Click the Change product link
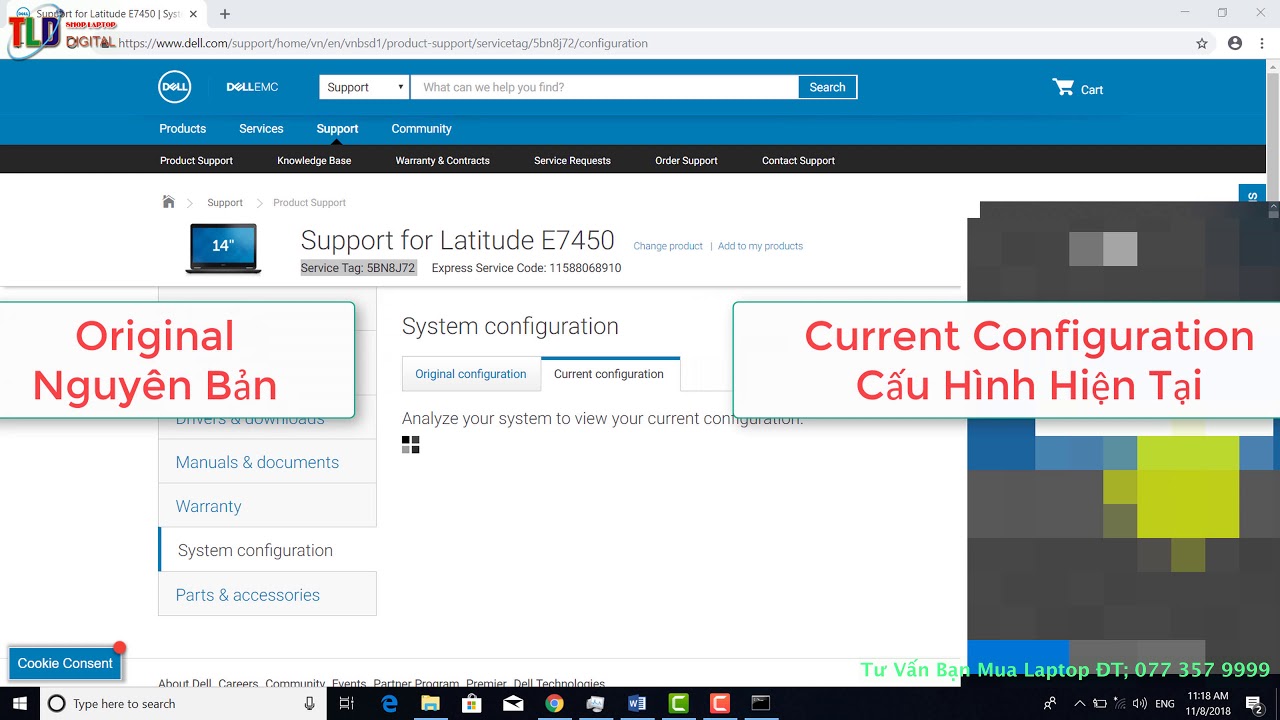1280x720 pixels. pyautogui.click(x=668, y=246)
